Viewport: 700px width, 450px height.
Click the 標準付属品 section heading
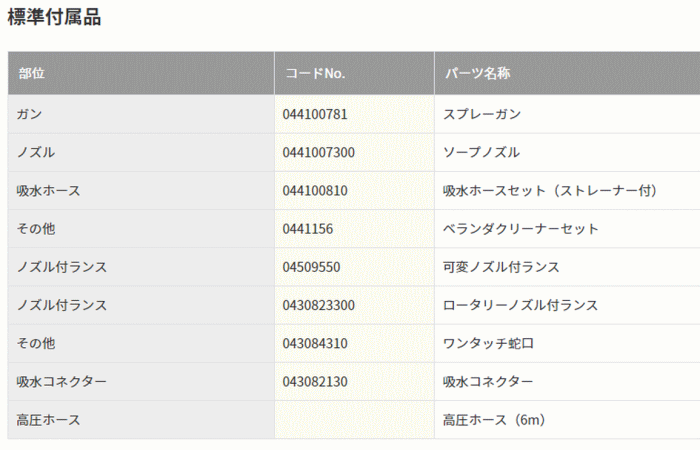point(54,17)
